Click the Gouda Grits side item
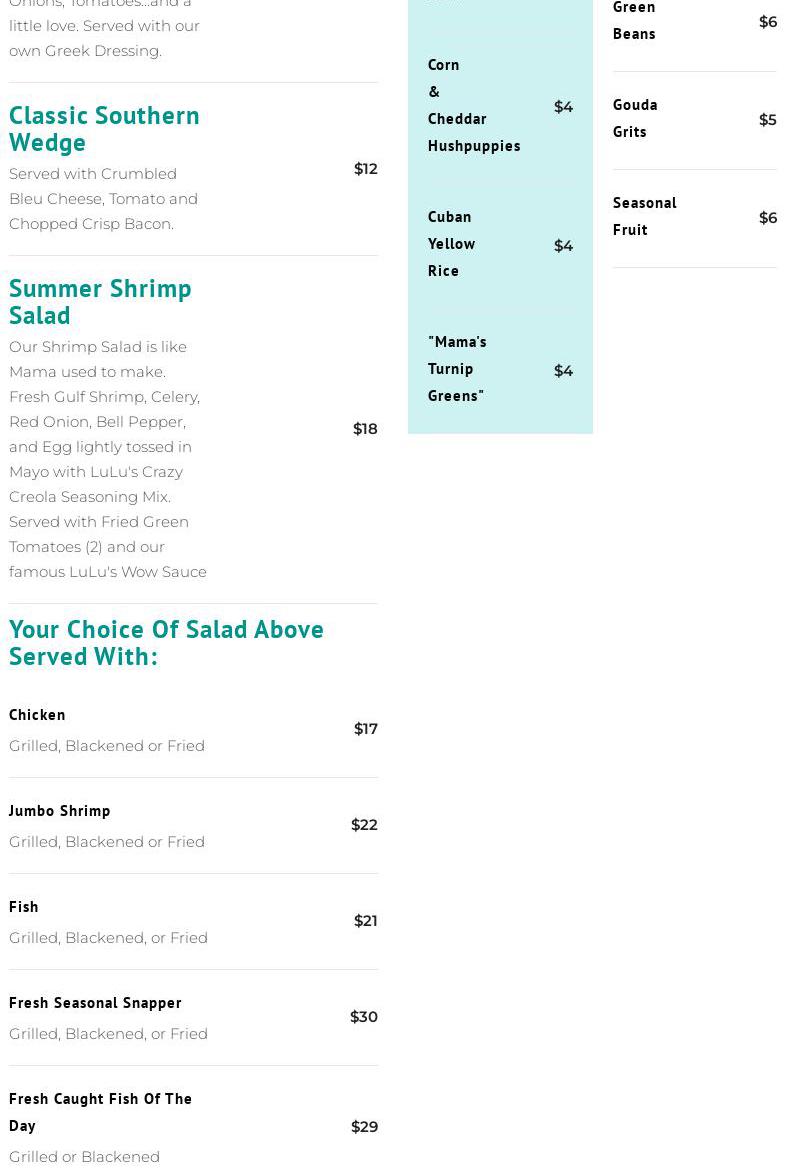The image size is (785, 1174). coord(635,118)
